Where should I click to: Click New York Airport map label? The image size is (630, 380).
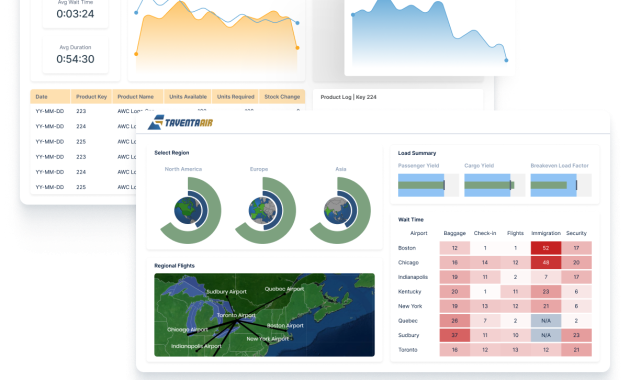[268, 339]
